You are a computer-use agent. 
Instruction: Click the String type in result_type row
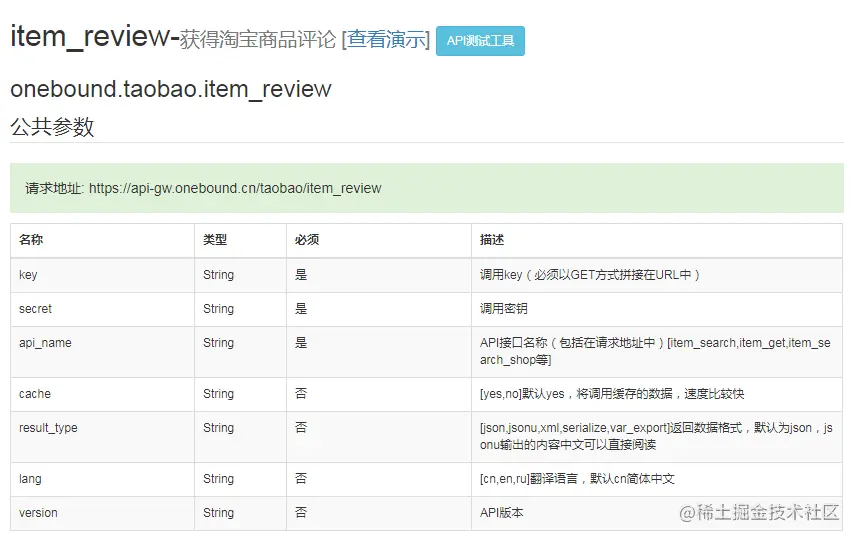coord(219,428)
